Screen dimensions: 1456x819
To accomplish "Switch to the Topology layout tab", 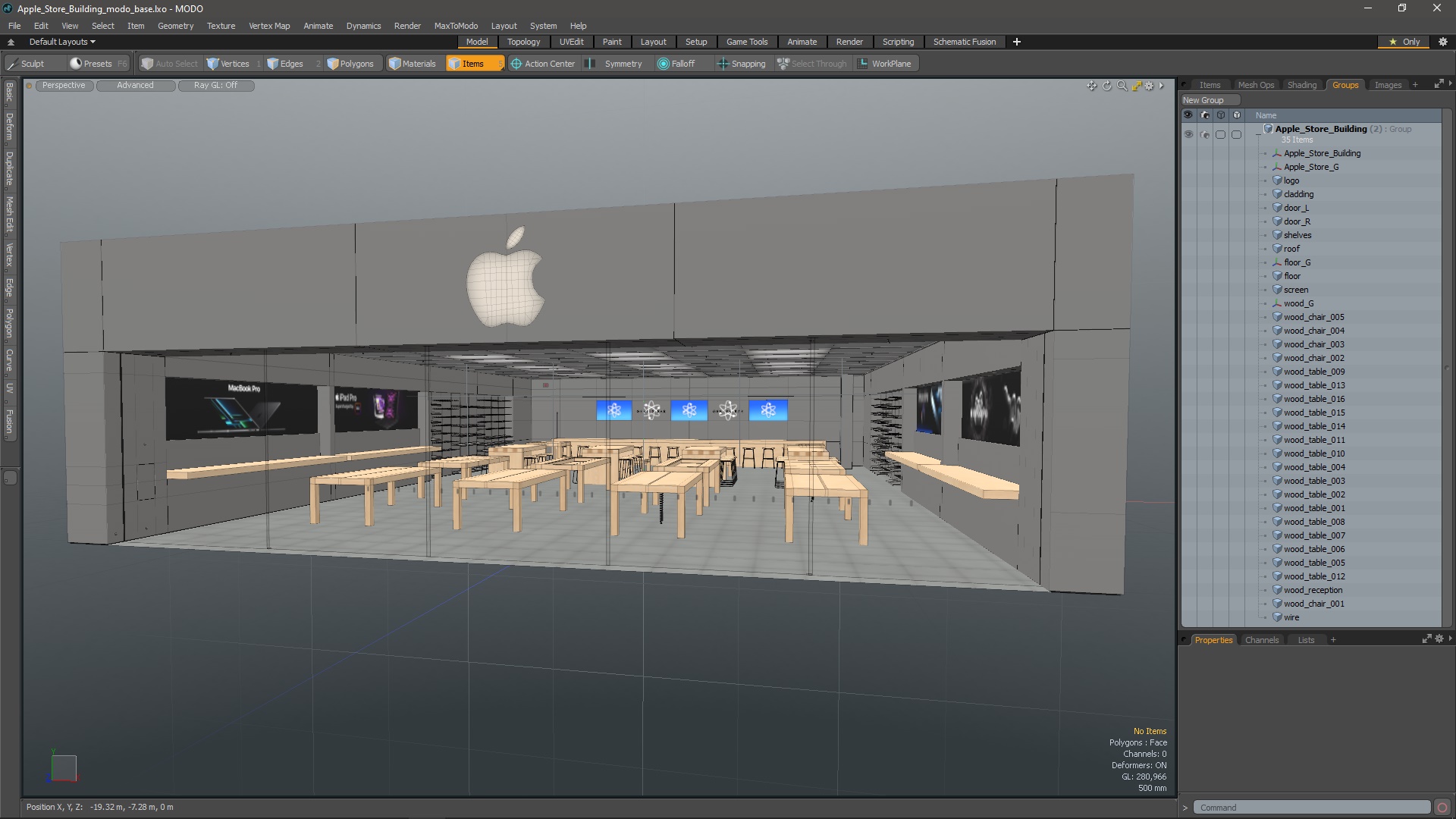I will click(523, 42).
